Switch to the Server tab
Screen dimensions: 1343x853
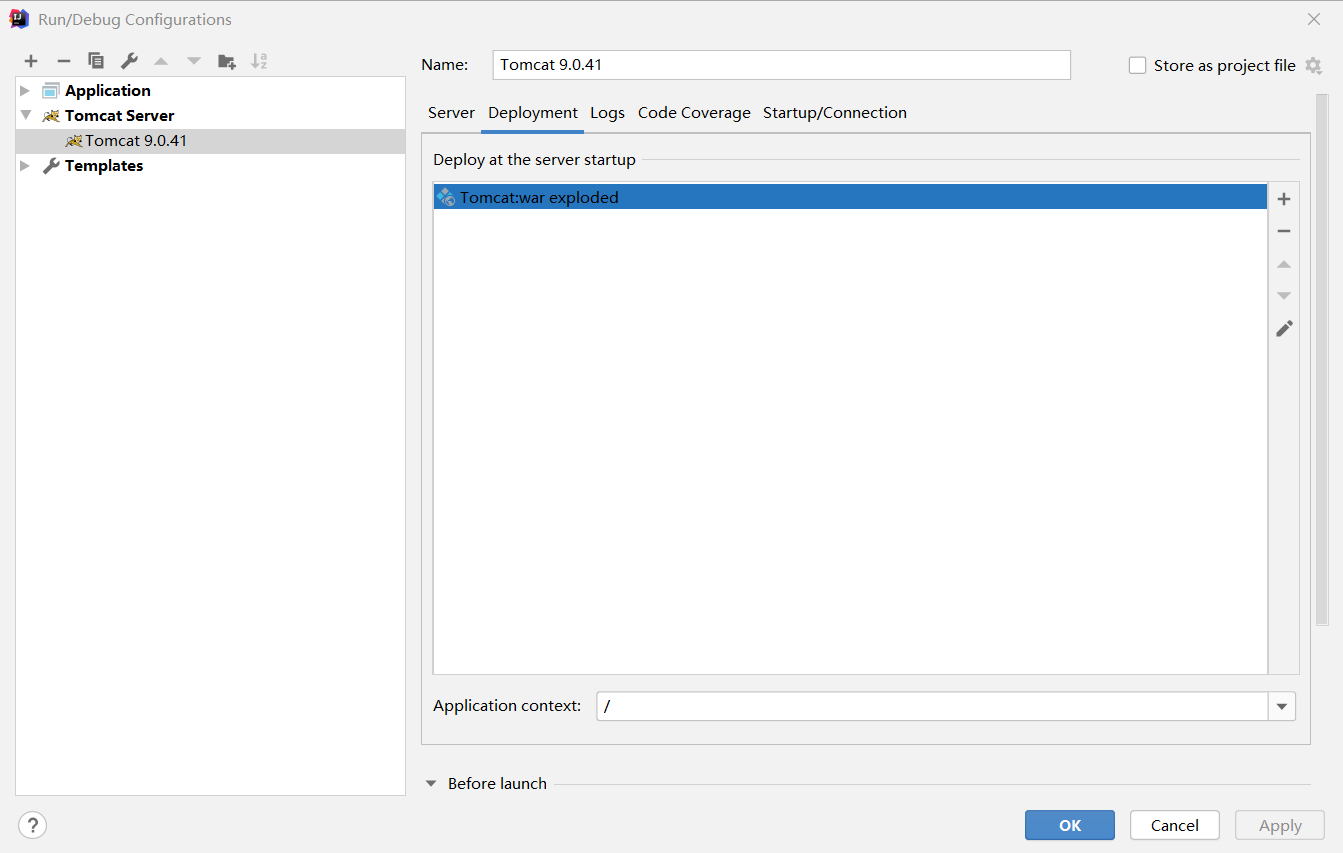(451, 113)
